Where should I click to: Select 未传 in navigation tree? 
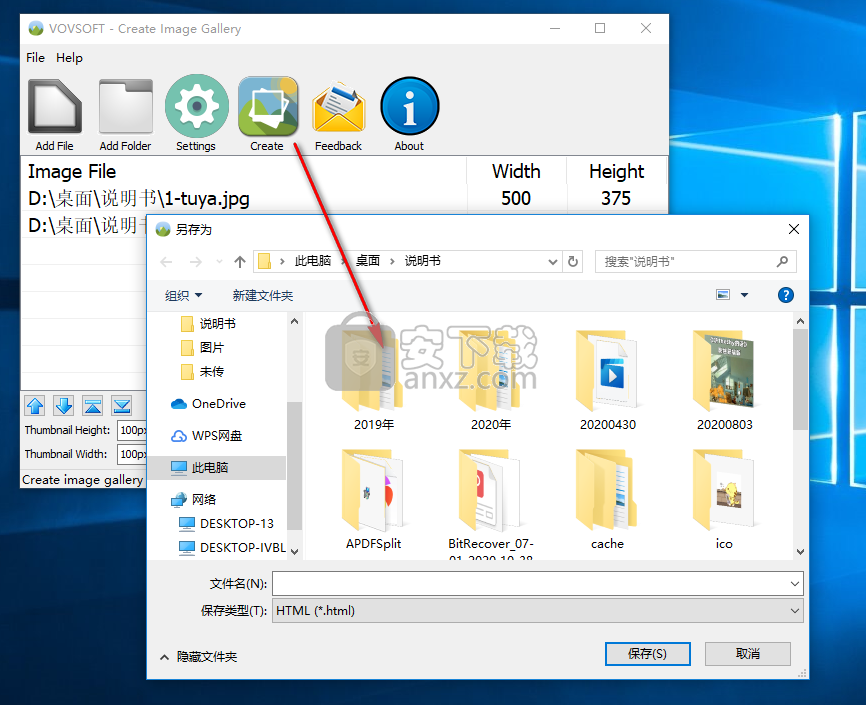pyautogui.click(x=203, y=372)
